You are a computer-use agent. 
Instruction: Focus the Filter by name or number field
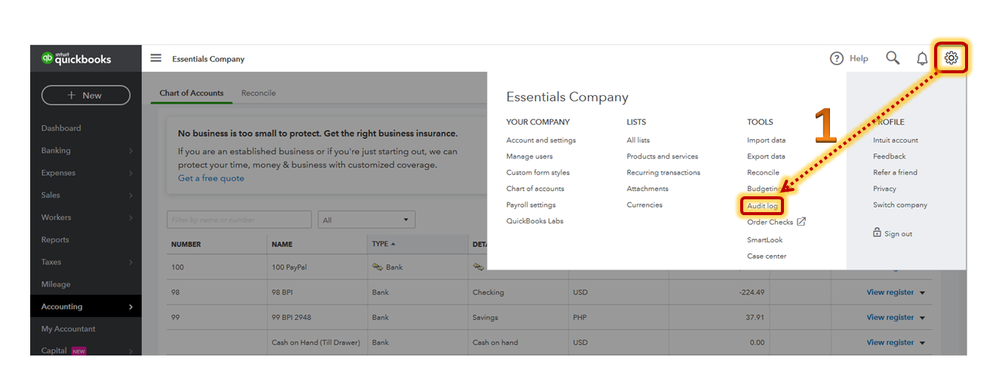[239, 220]
